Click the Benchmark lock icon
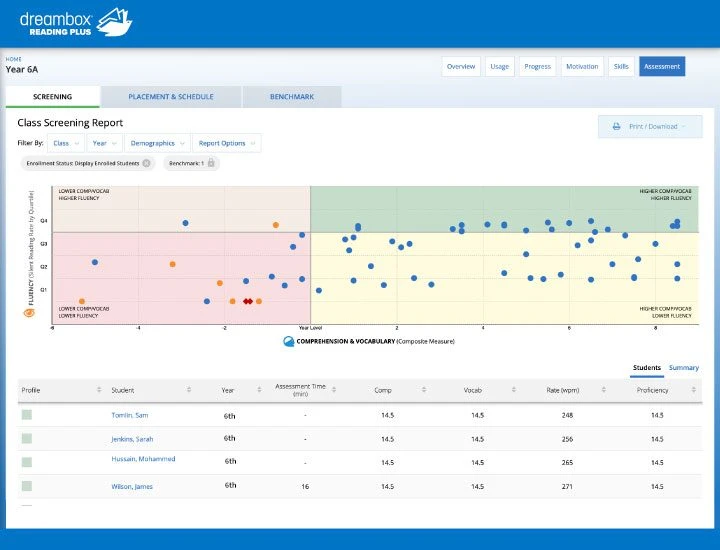This screenshot has height=550, width=720. click(211, 163)
